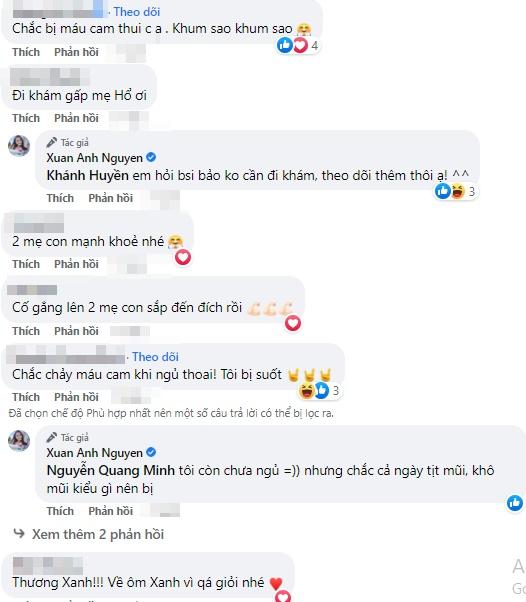Click heart reaction on "Thương Xanh" comment

coord(283,597)
